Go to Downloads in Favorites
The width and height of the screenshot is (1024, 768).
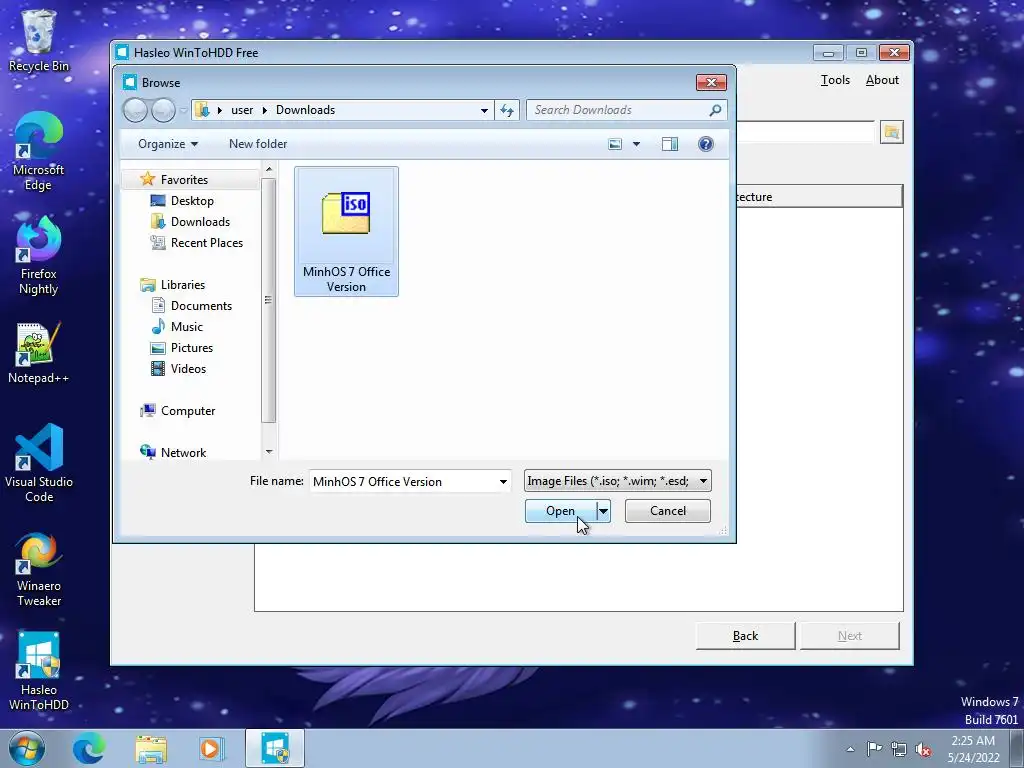200,221
